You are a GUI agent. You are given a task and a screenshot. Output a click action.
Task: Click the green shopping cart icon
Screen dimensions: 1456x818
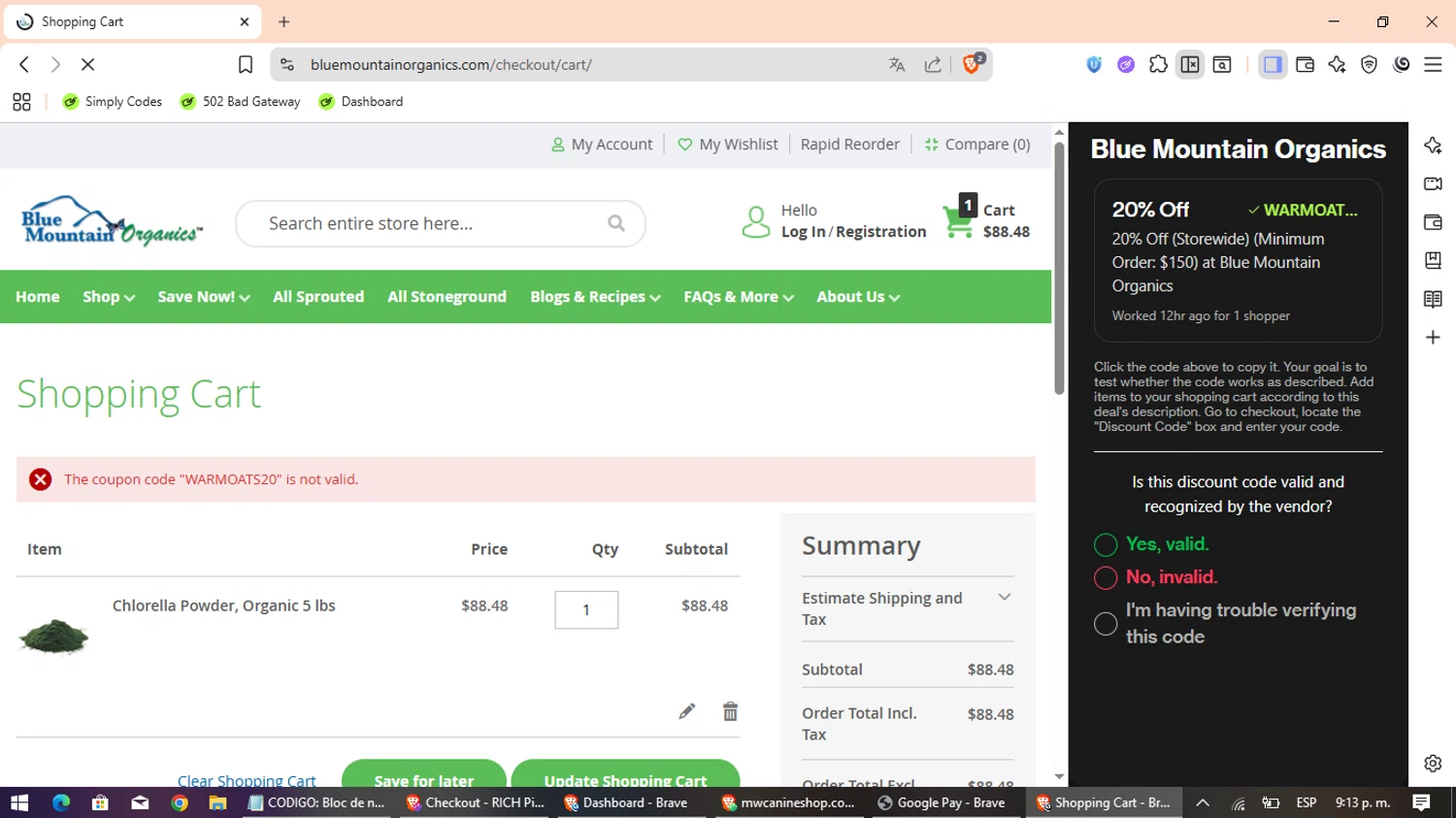pos(957,222)
